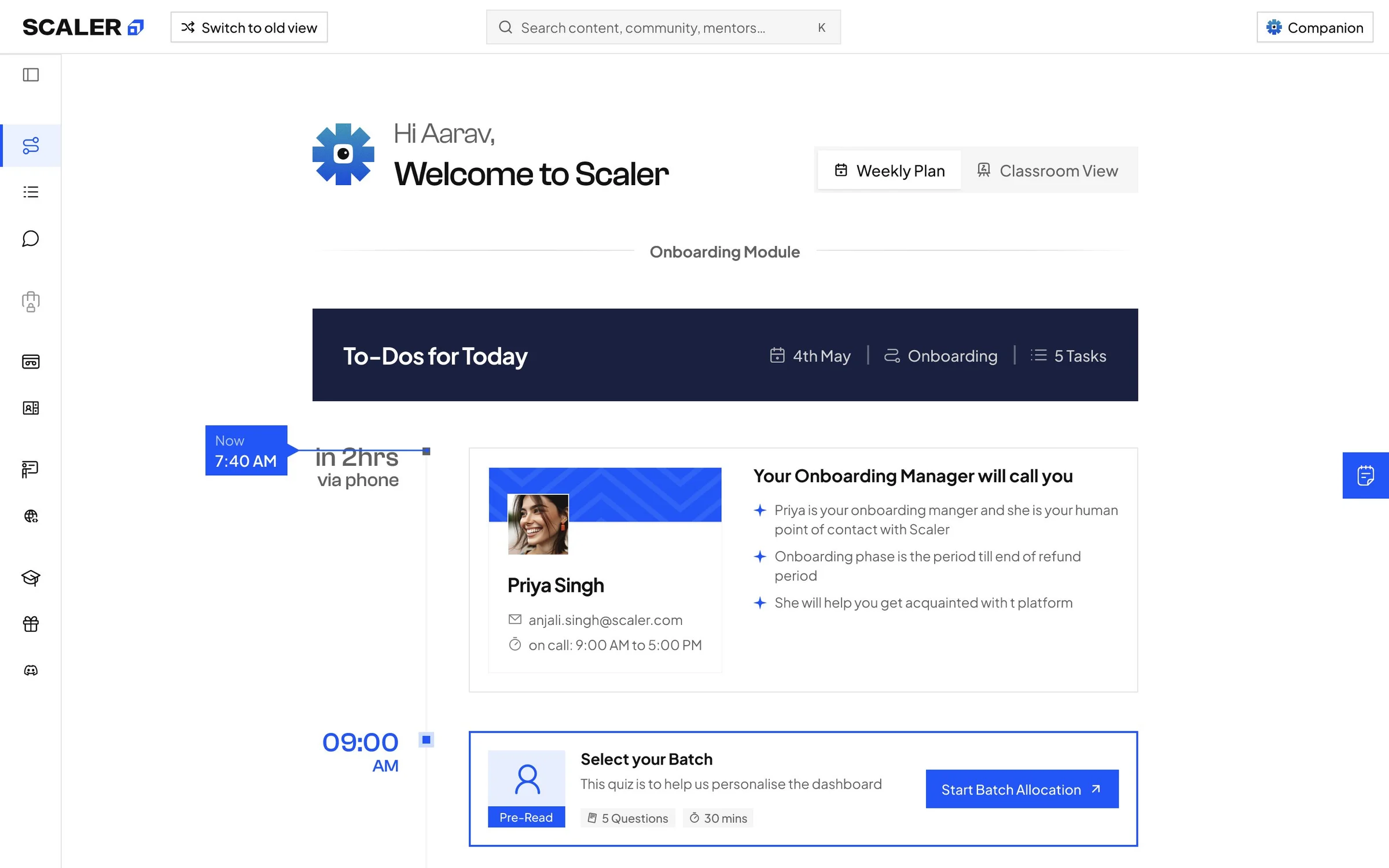Click Switch to old view button

[x=249, y=27]
